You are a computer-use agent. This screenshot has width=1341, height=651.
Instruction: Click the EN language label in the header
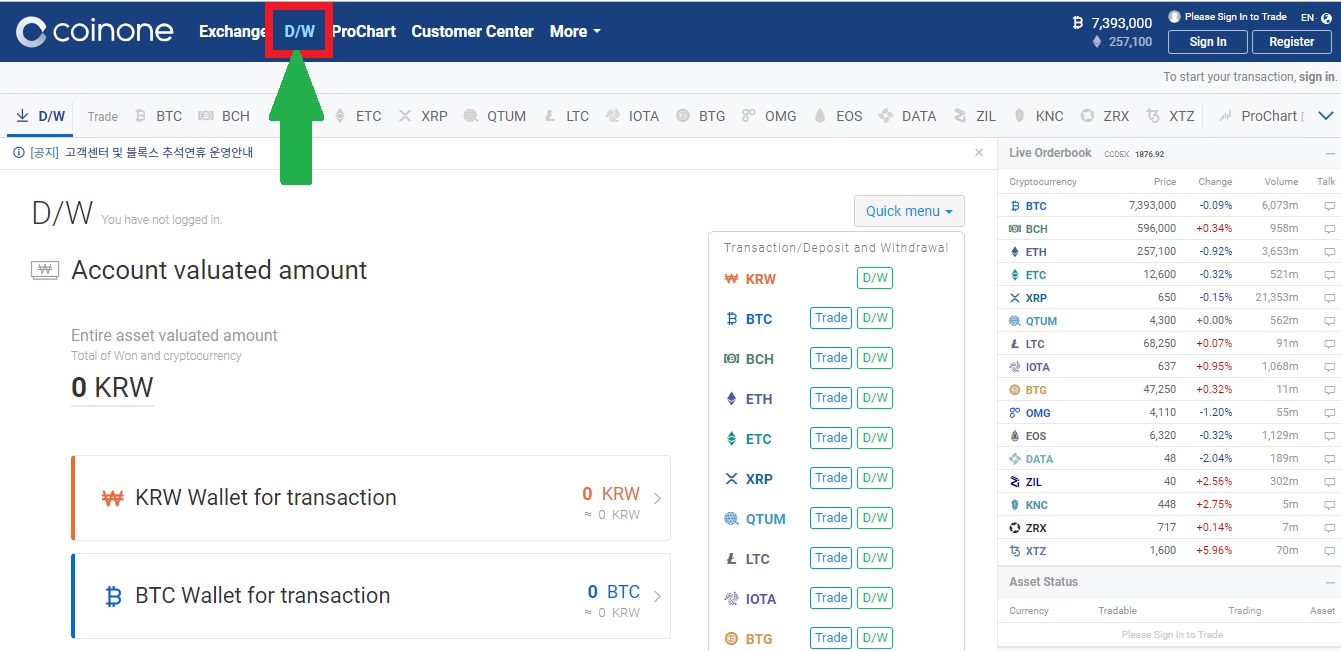[1307, 17]
